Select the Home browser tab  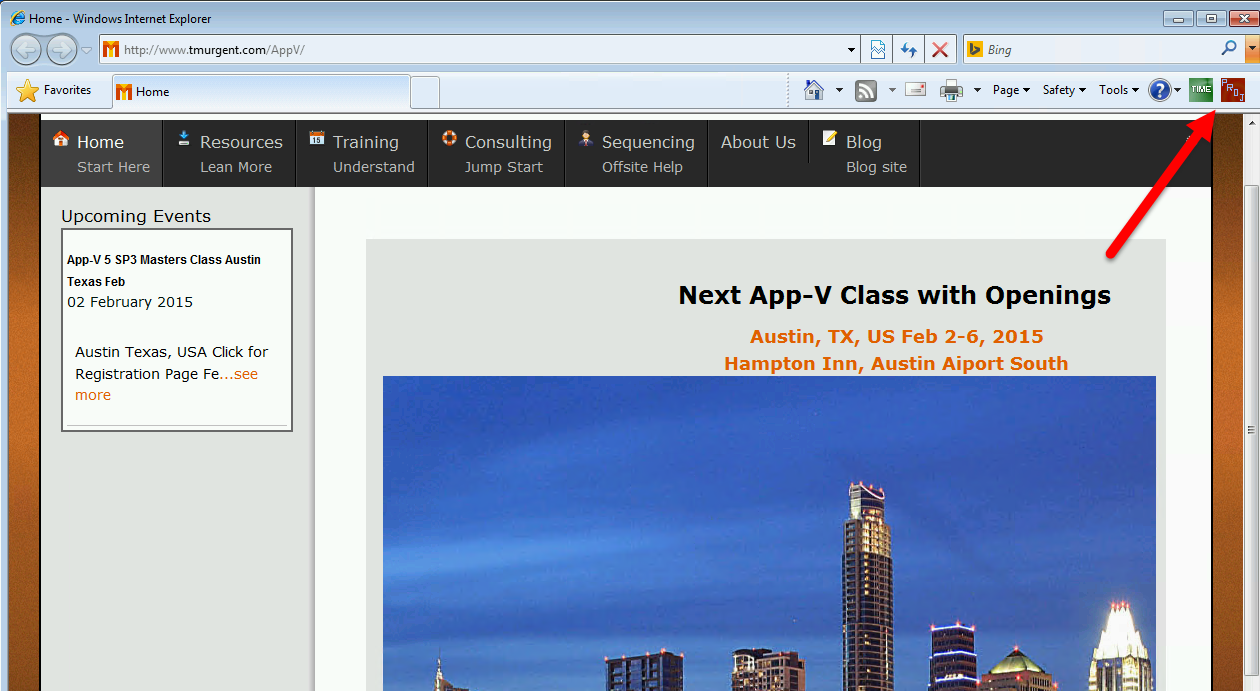[261, 91]
